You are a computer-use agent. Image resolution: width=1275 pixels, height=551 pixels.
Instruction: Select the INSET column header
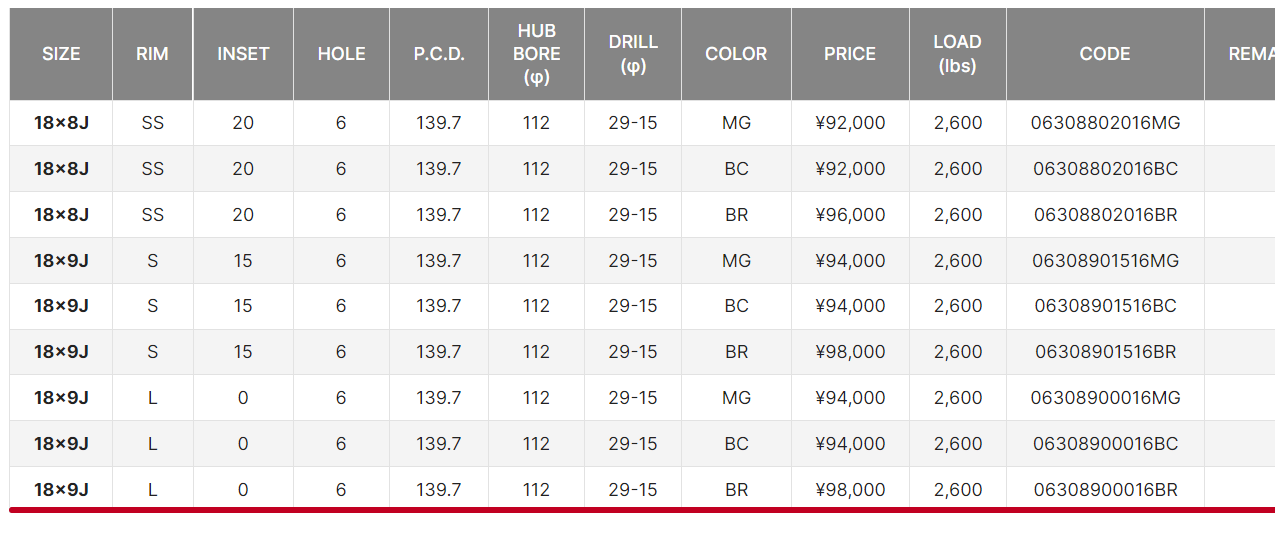(243, 54)
